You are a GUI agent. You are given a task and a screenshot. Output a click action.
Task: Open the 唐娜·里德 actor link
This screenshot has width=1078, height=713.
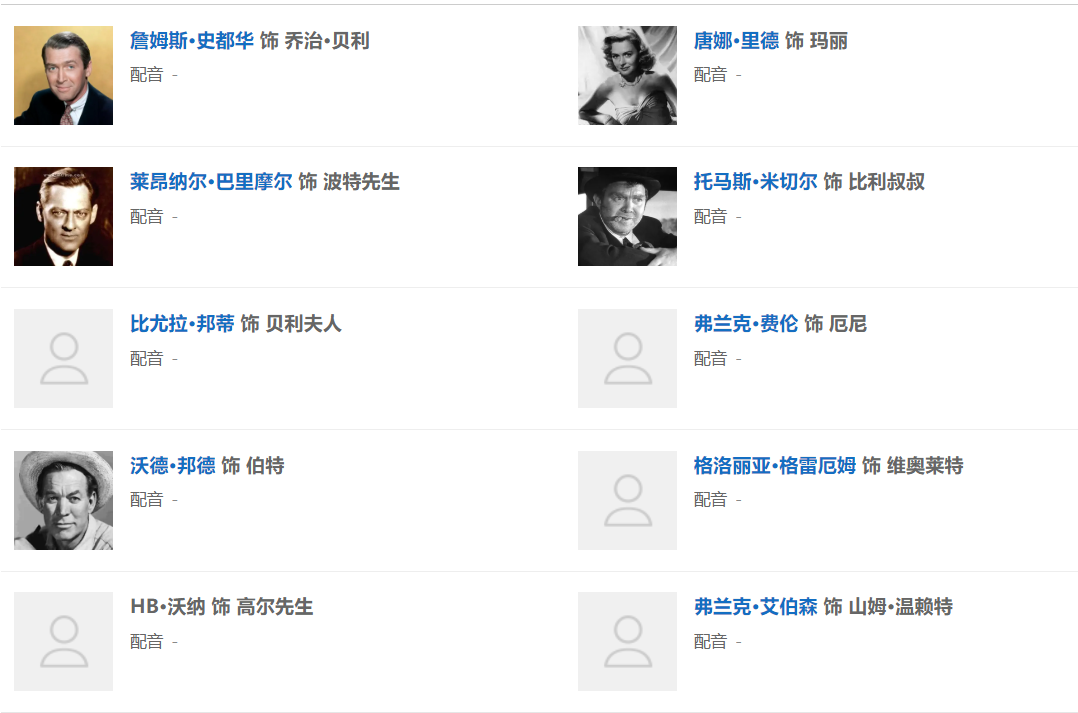[x=736, y=41]
